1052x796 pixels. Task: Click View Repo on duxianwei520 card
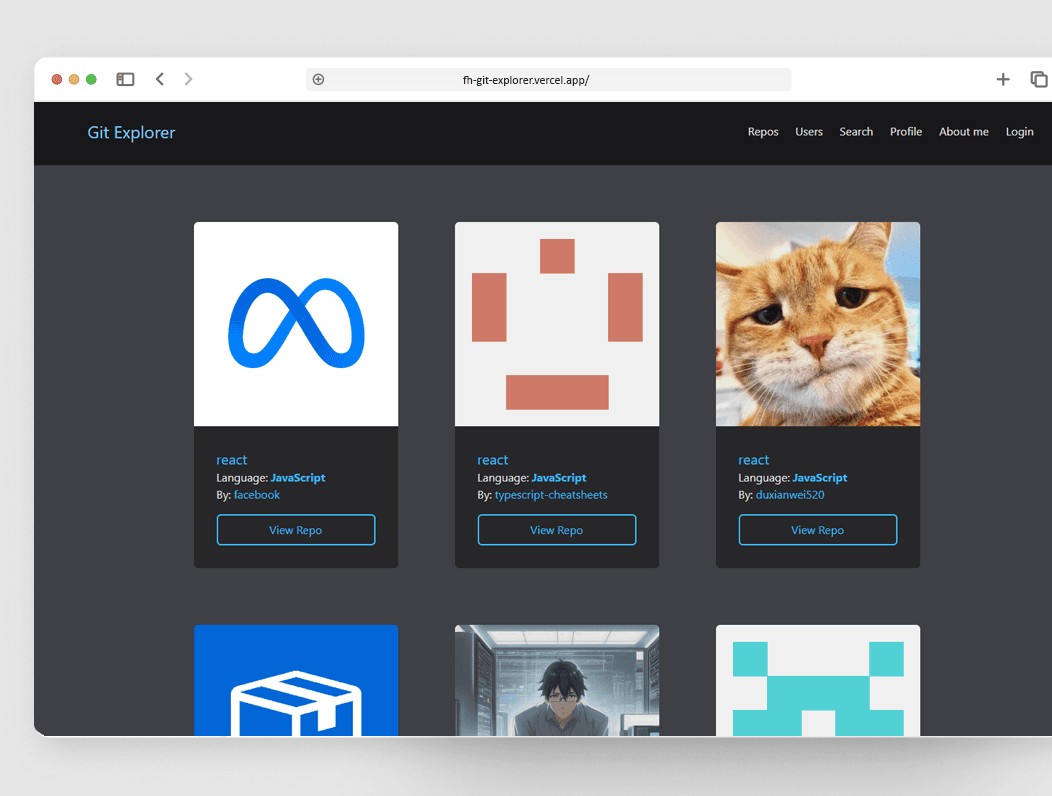[x=818, y=530]
